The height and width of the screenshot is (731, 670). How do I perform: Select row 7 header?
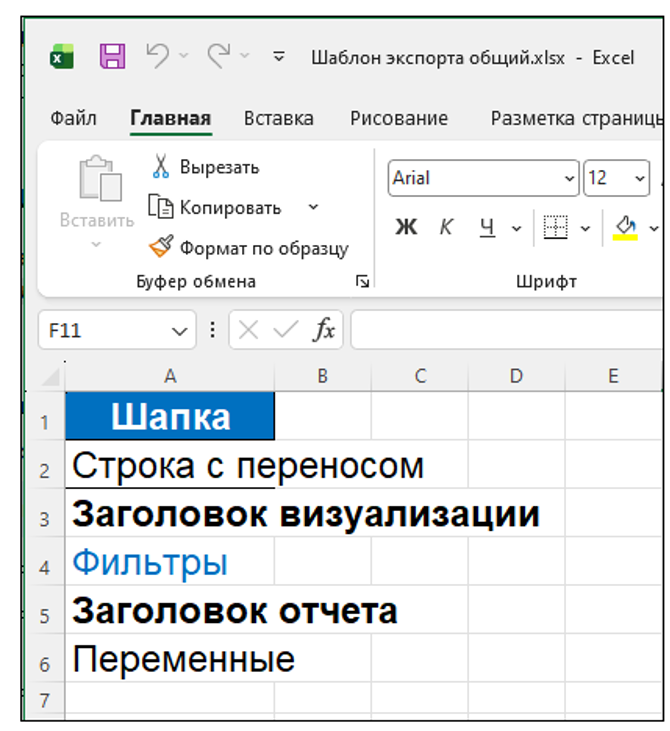[x=45, y=699]
